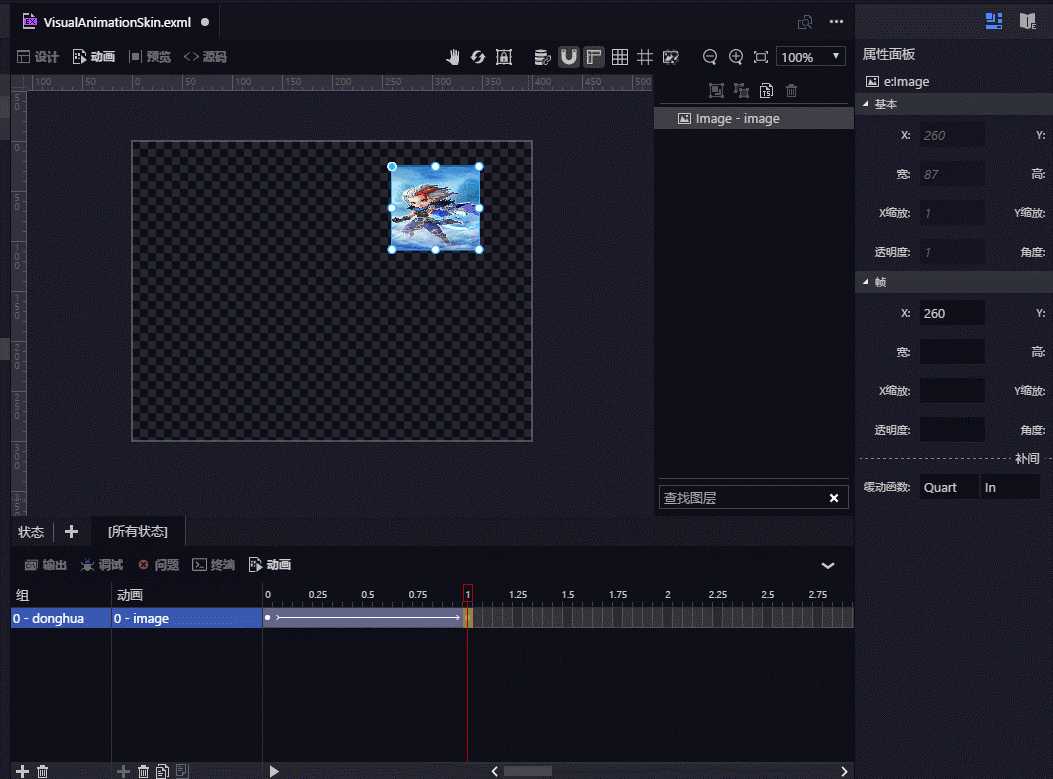Toggle the lock layout icon

pos(504,57)
